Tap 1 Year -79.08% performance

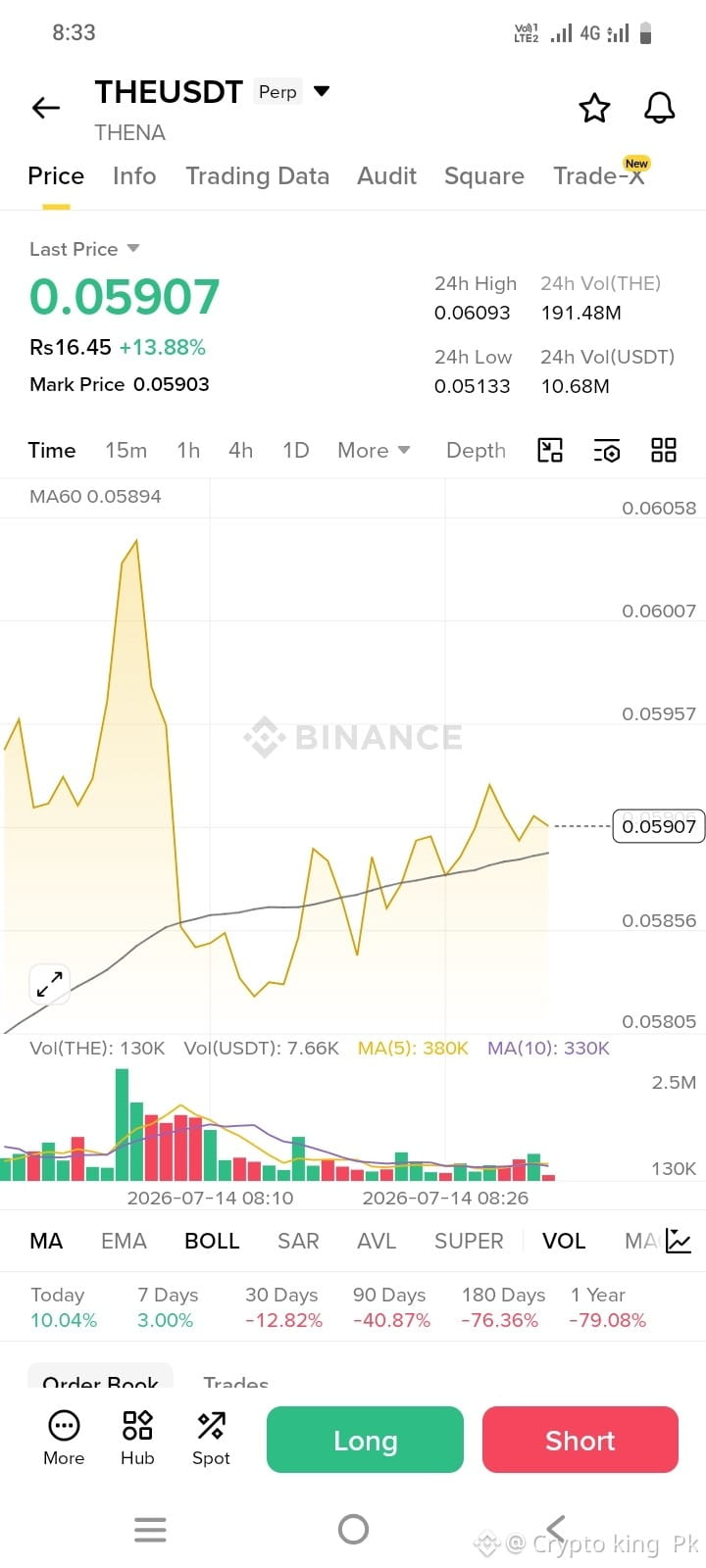click(608, 1307)
